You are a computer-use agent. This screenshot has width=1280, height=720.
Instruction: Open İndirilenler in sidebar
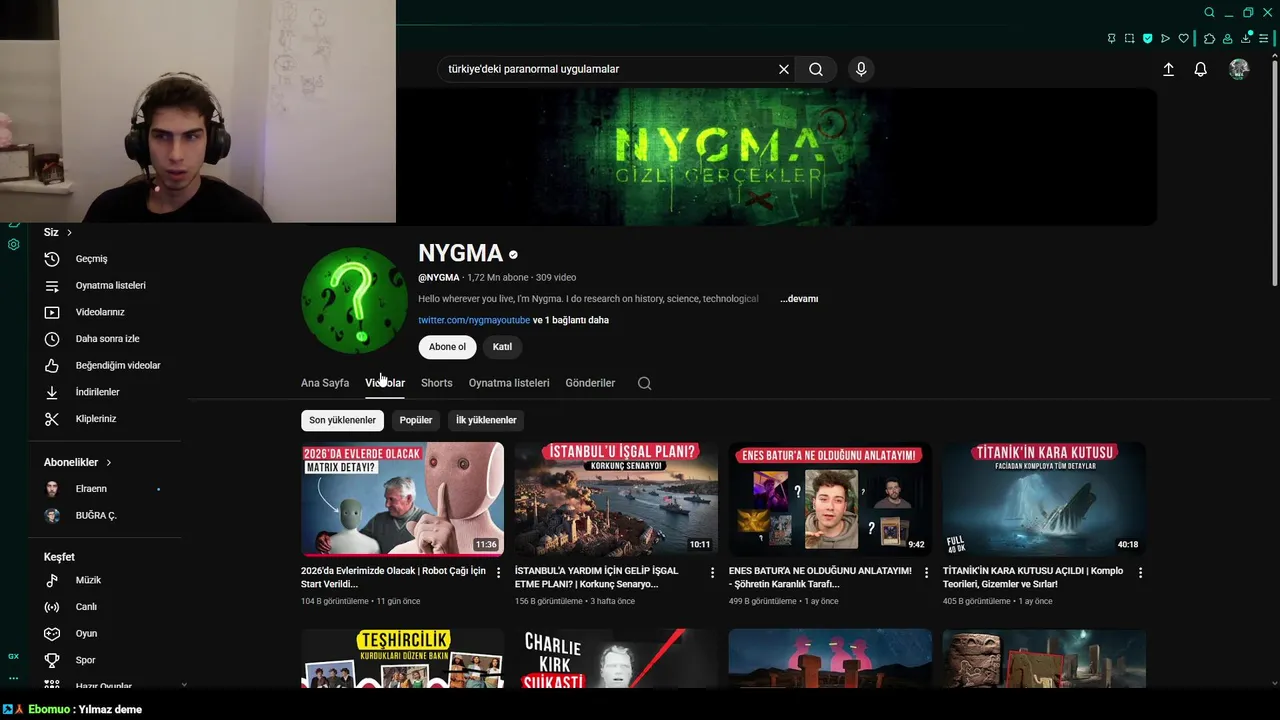click(104, 392)
